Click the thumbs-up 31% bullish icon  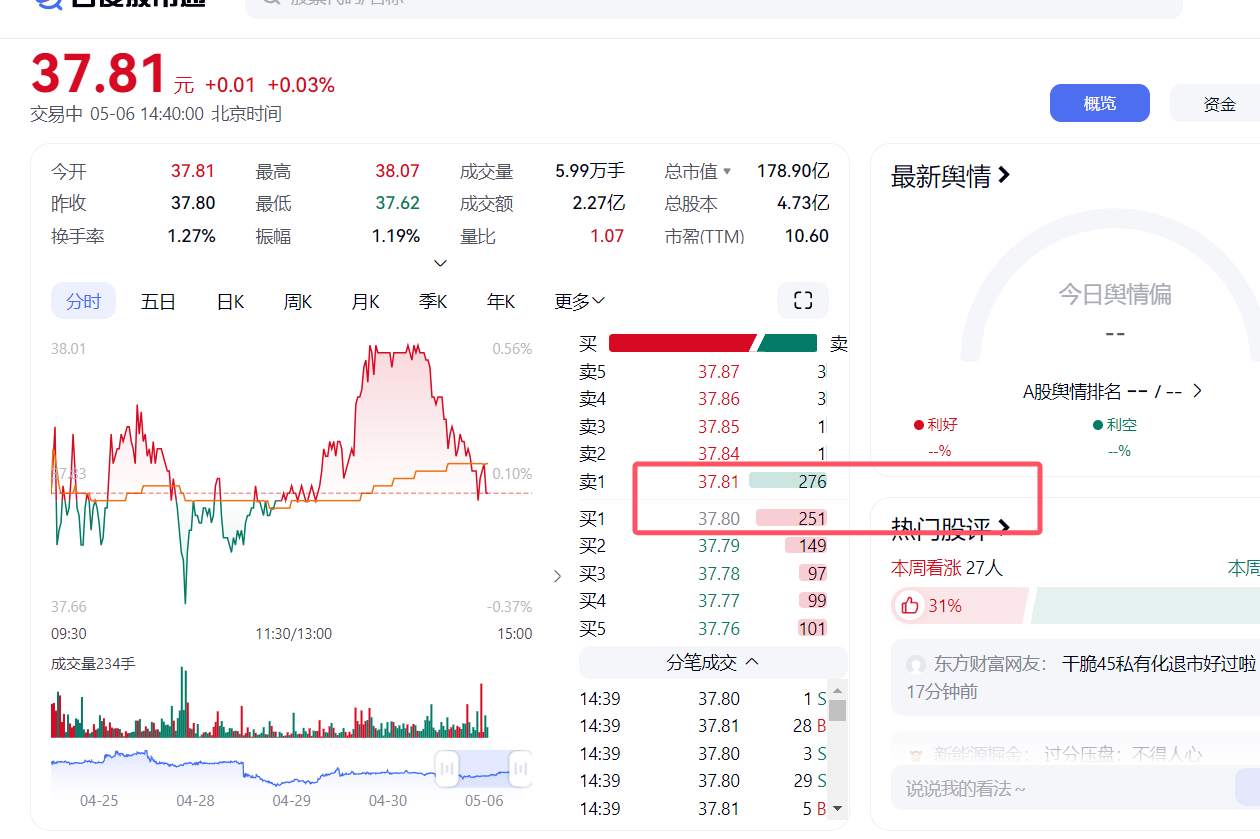[x=909, y=605]
